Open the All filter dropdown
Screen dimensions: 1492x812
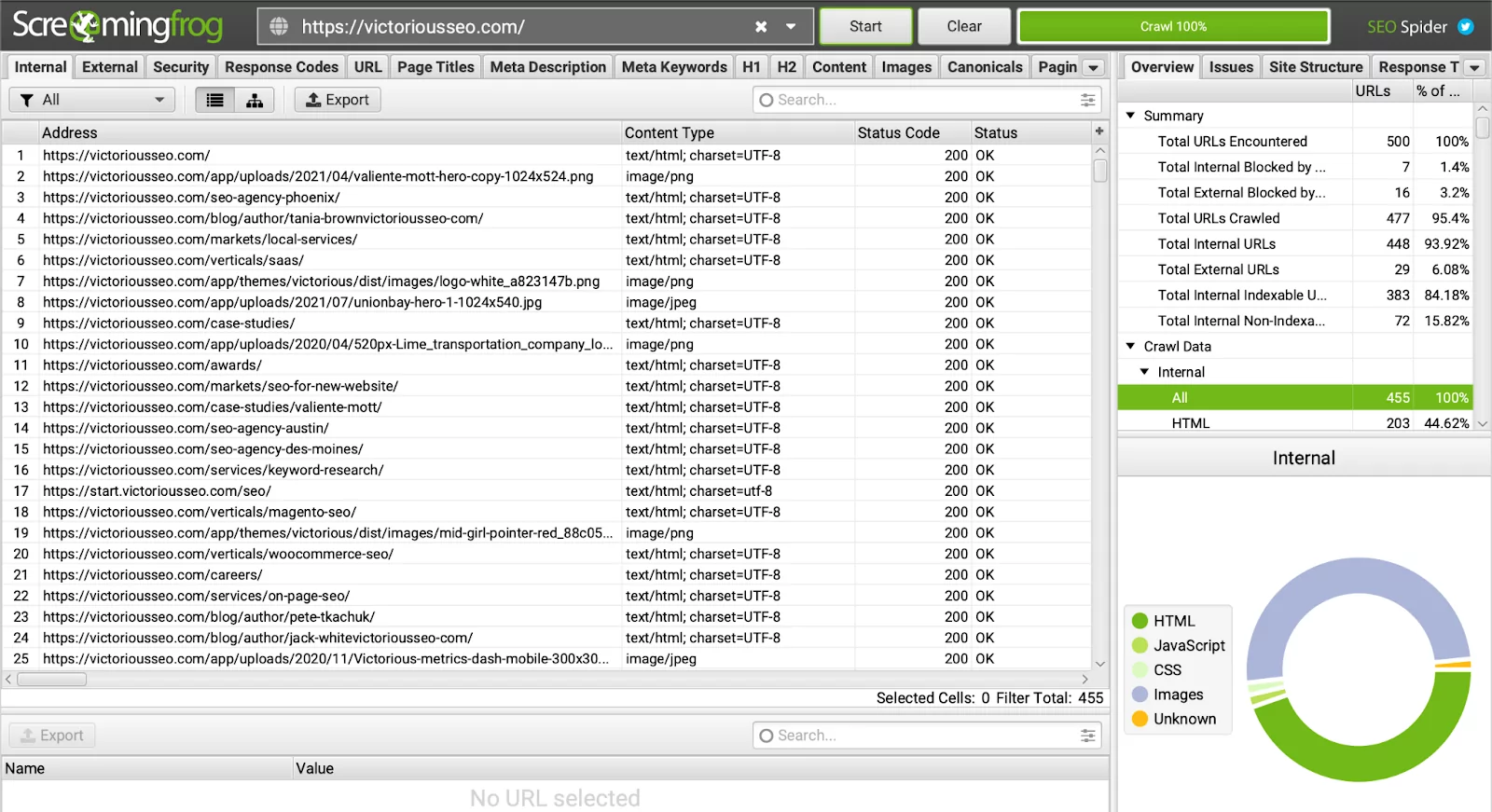[x=92, y=100]
